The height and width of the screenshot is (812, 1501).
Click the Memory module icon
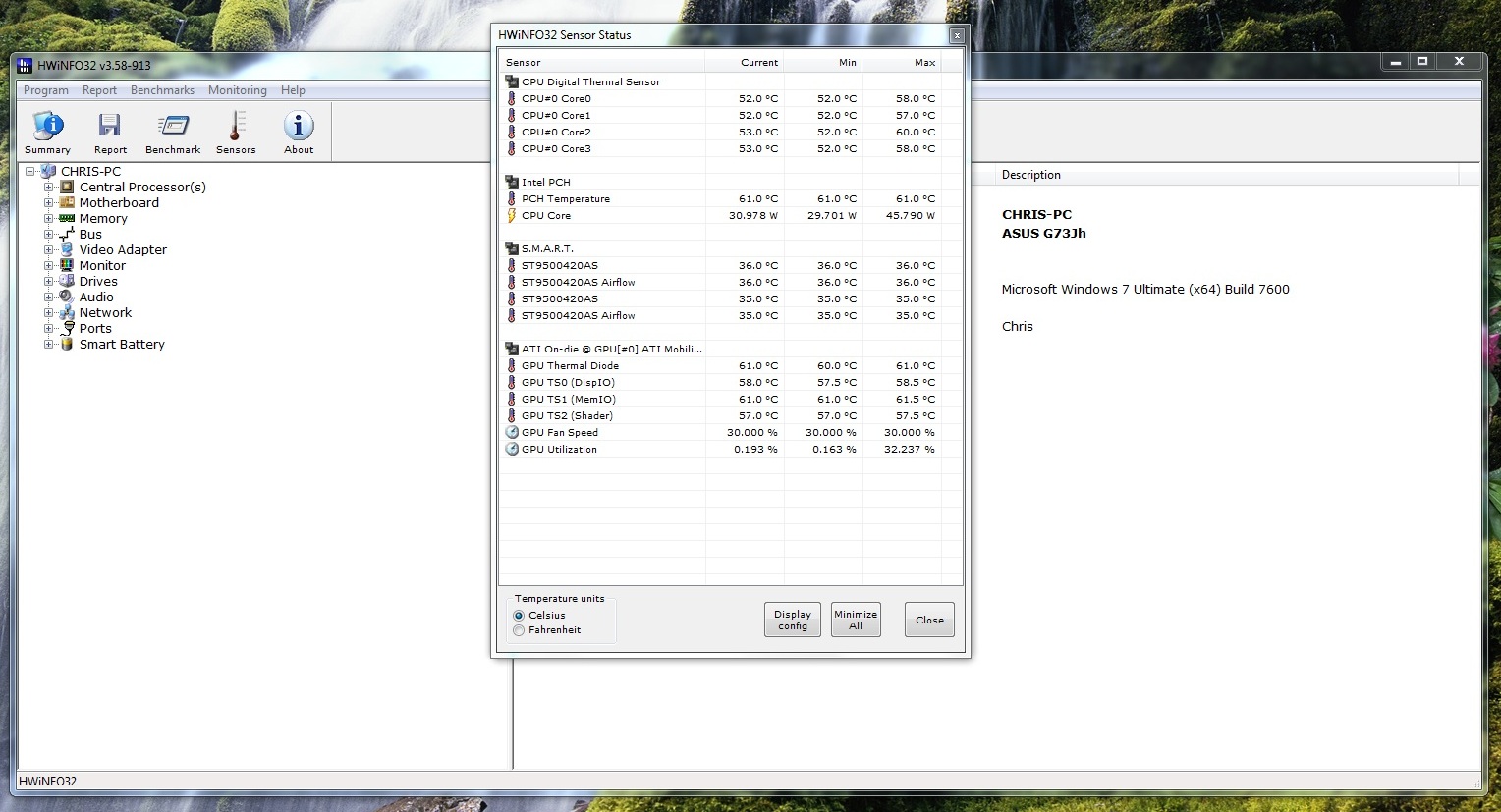coord(67,218)
